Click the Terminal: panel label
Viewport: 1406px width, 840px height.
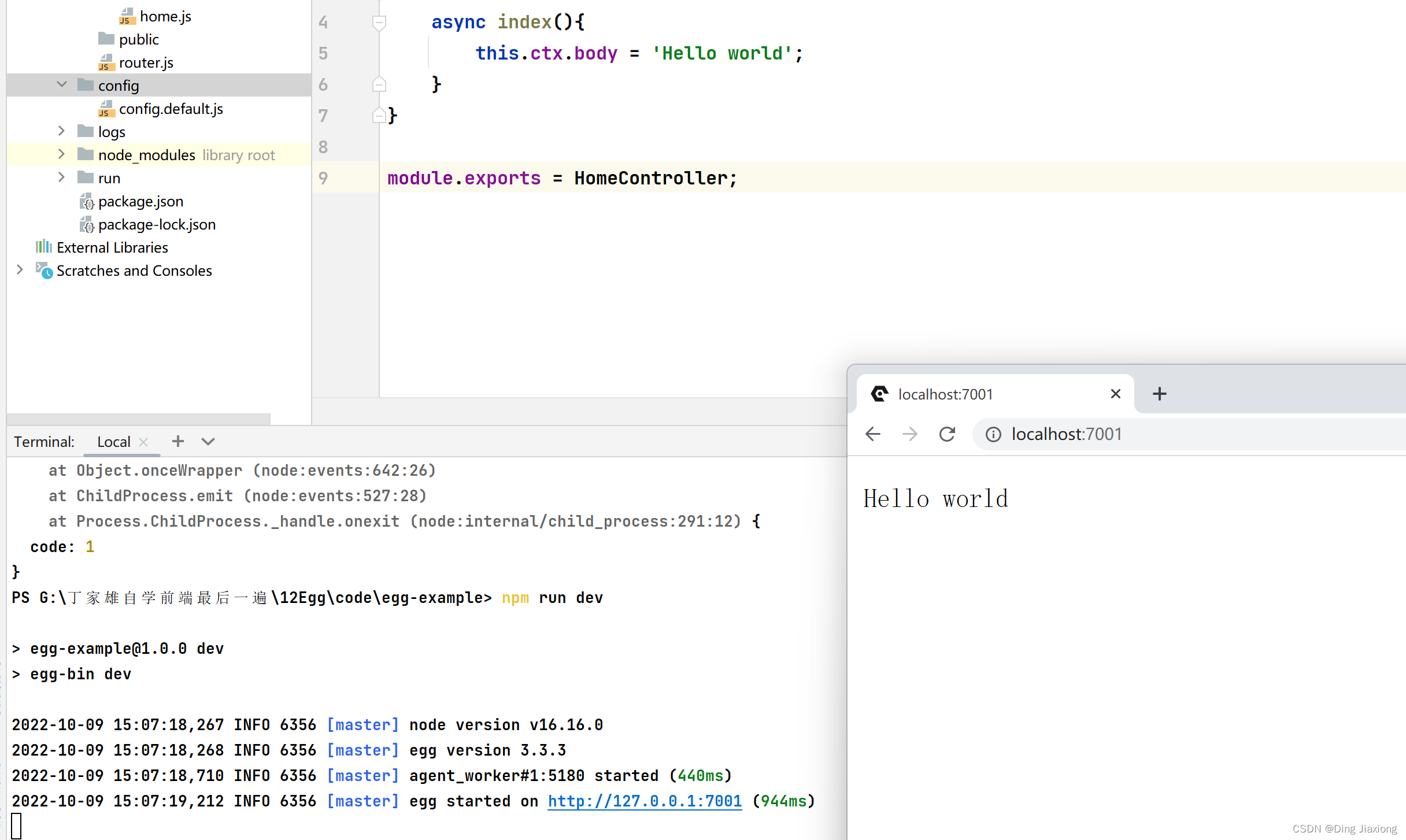click(45, 442)
